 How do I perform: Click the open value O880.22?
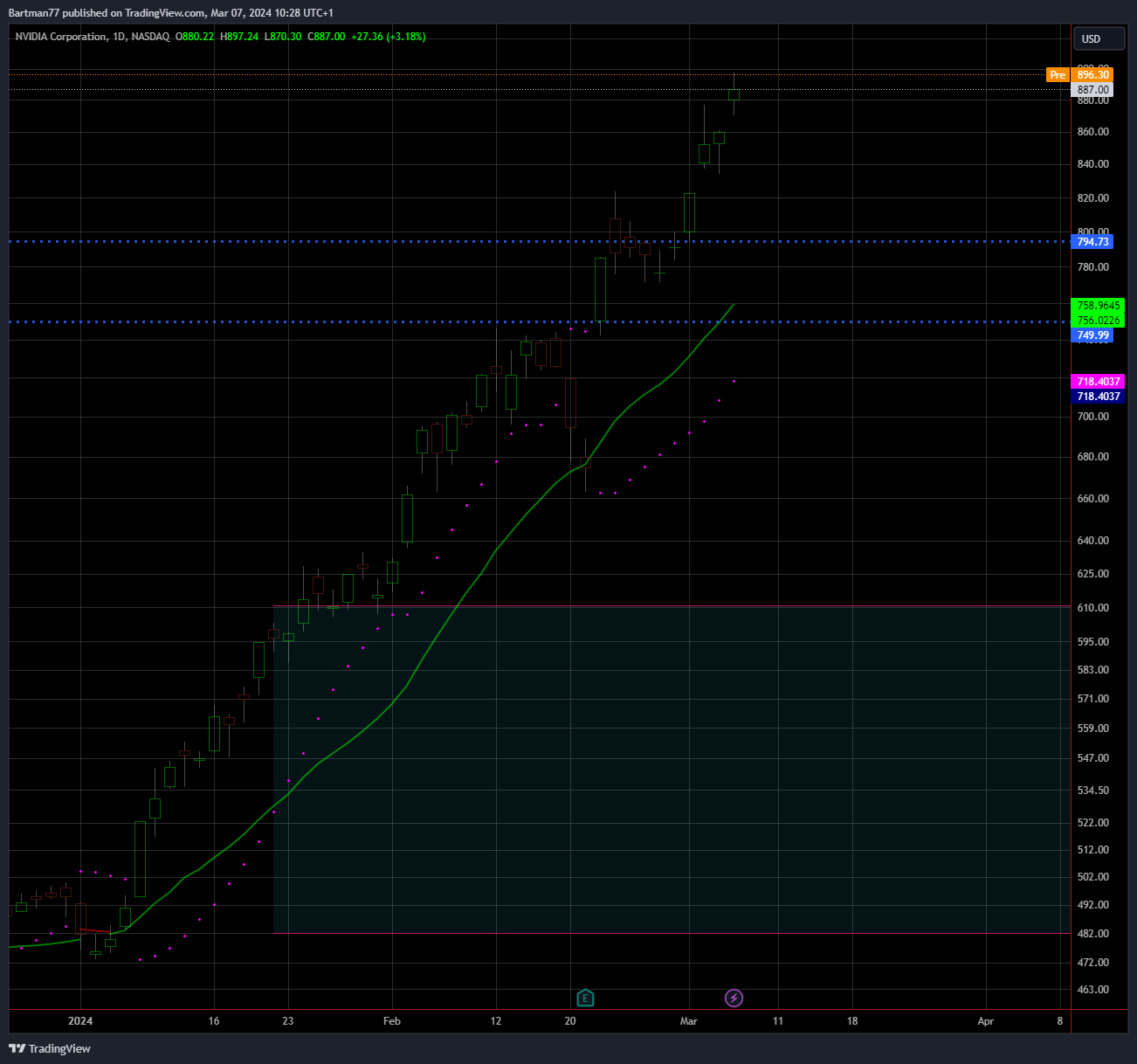(x=195, y=37)
